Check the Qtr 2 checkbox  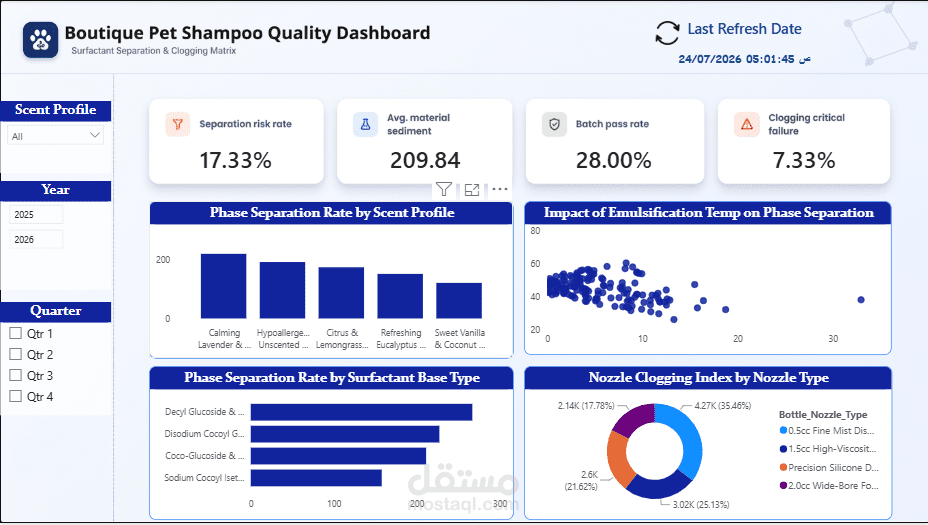pos(15,355)
